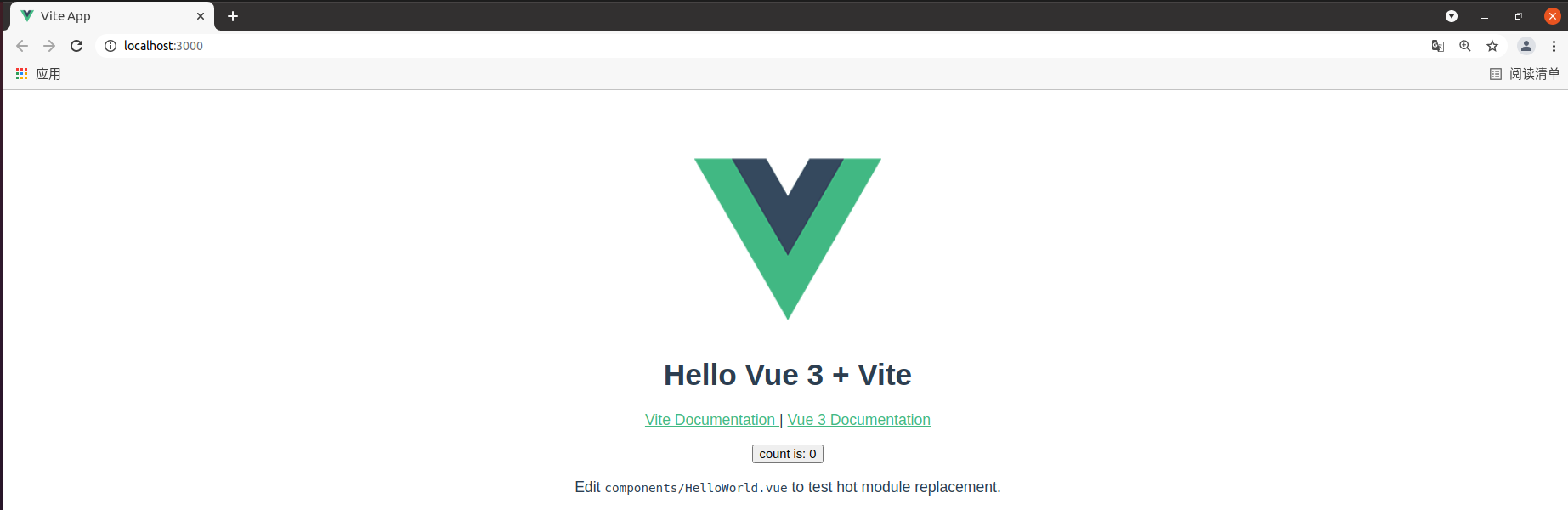Image resolution: width=1568 pixels, height=510 pixels.
Task: Bookmark this page with star icon
Action: (1492, 46)
